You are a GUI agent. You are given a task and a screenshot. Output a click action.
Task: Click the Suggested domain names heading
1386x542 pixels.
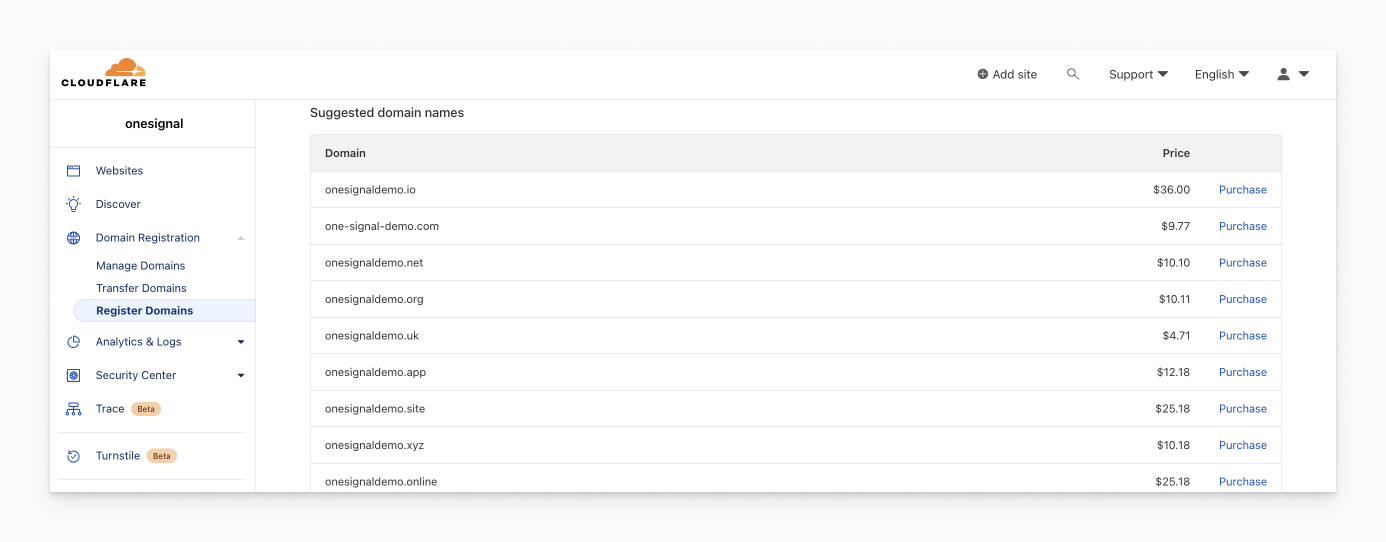click(387, 113)
